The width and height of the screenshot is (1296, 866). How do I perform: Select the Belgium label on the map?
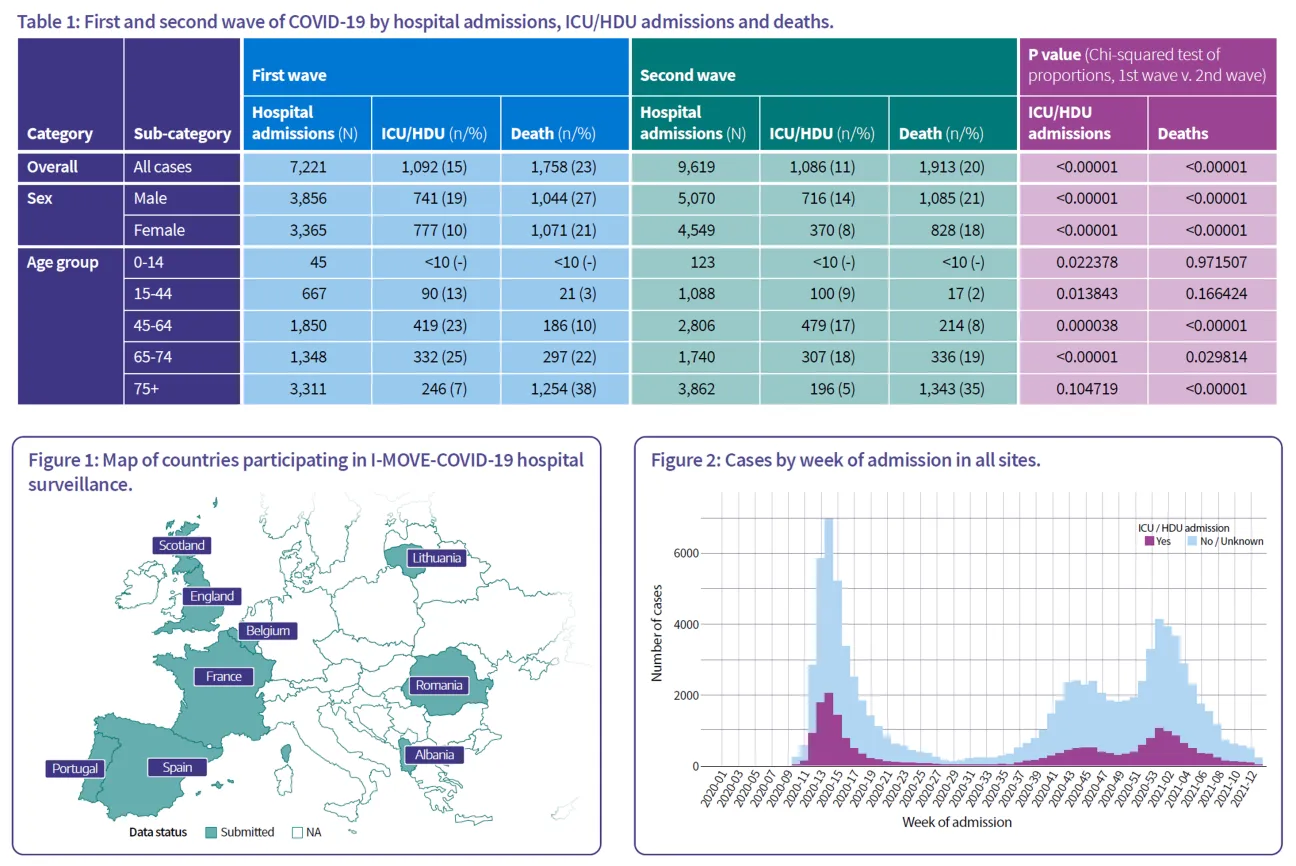(267, 631)
